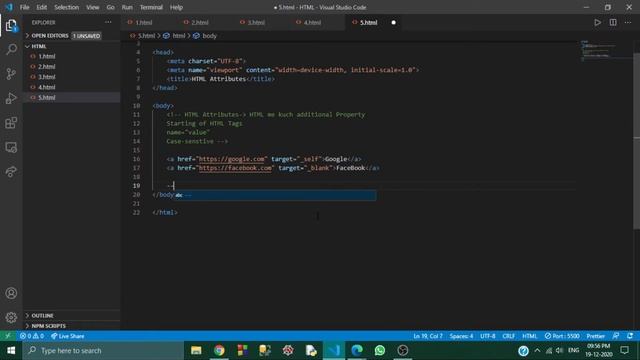
Task: Open the Windows Action Center icon
Action: tap(624, 350)
